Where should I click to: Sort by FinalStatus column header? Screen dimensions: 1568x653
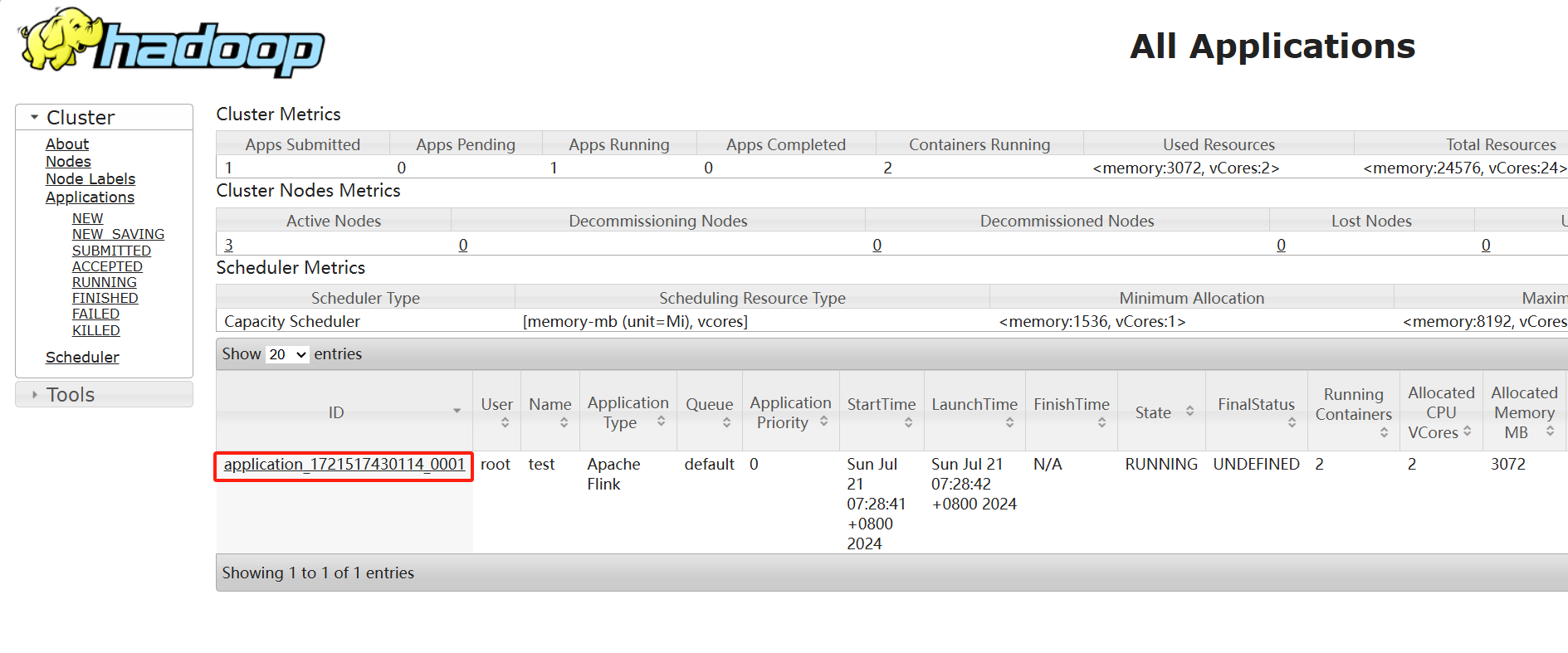click(x=1256, y=412)
